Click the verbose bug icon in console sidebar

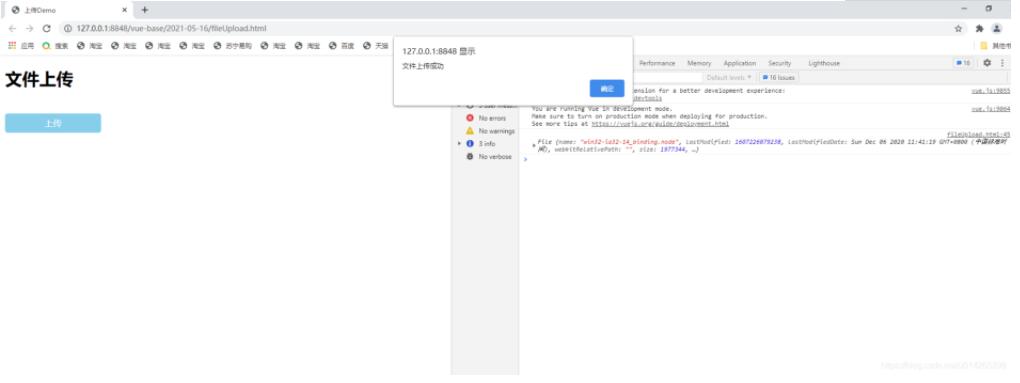point(470,157)
